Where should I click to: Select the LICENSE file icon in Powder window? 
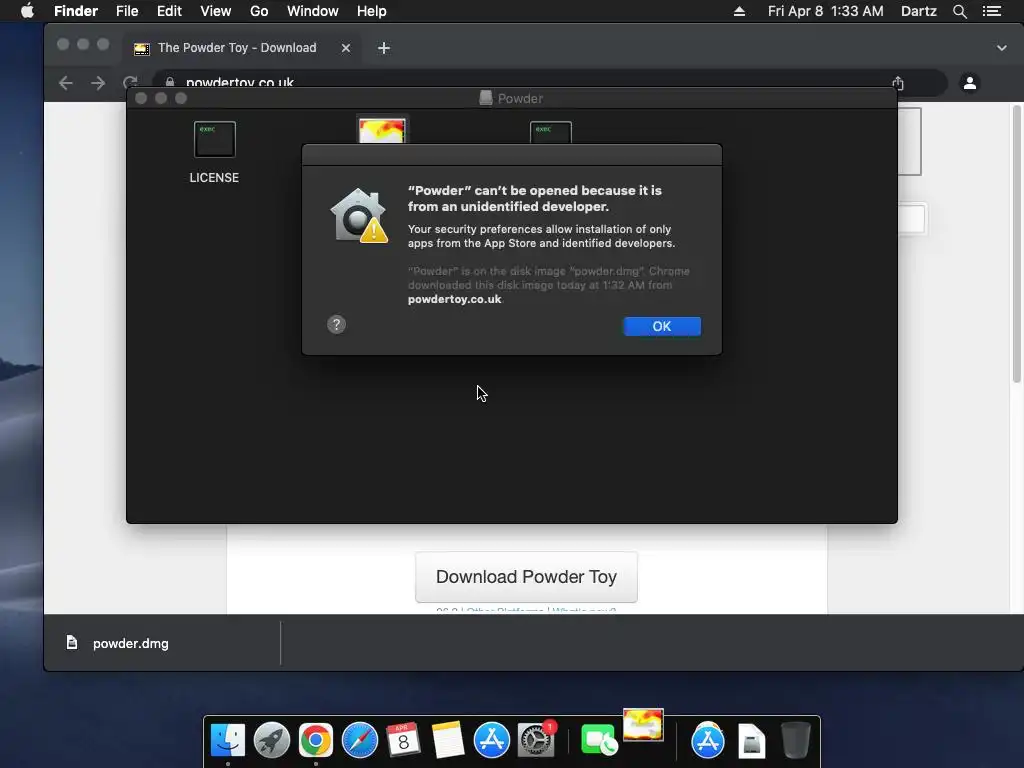point(214,139)
